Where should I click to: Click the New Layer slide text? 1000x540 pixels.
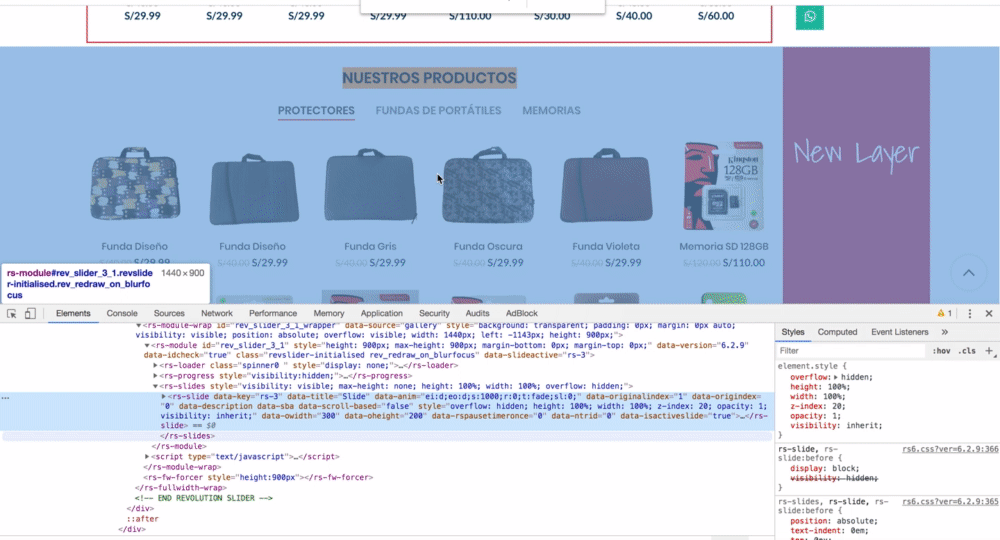click(x=856, y=153)
